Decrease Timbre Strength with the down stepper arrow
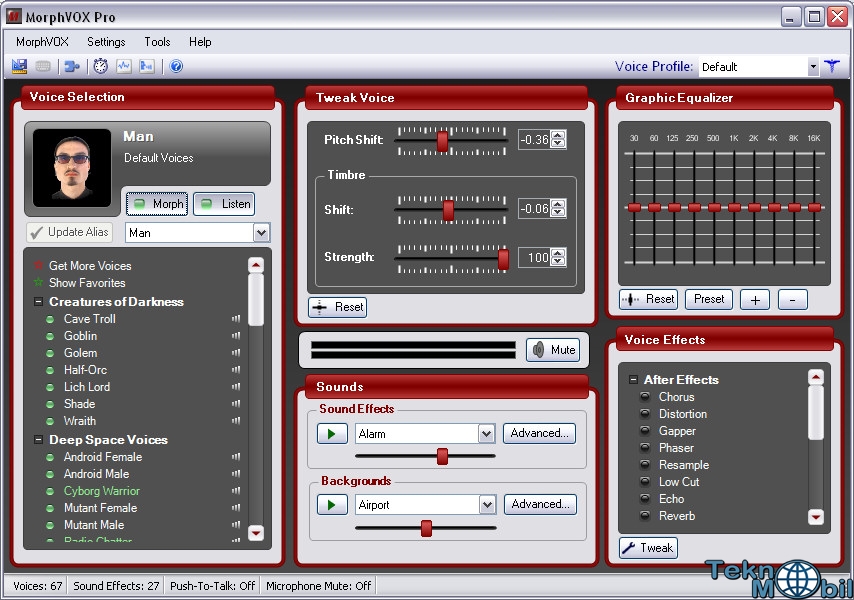The width and height of the screenshot is (854, 600). [558, 261]
